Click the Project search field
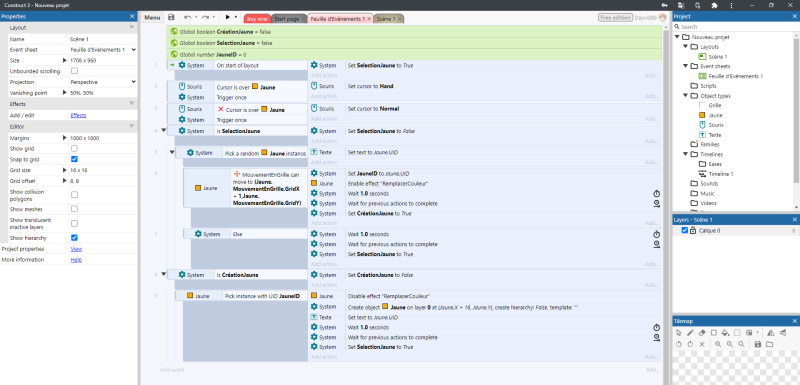The height and width of the screenshot is (385, 800). click(735, 27)
